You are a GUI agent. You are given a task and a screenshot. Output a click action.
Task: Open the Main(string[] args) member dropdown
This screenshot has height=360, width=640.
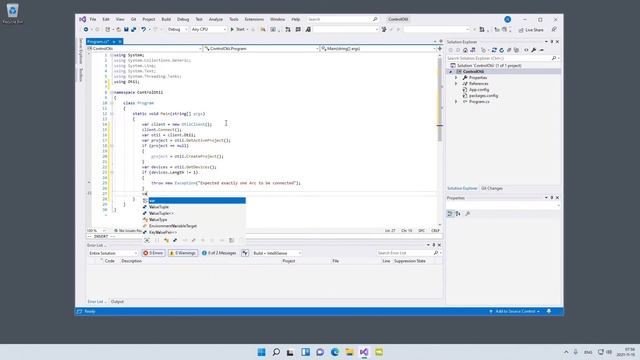click(378, 49)
